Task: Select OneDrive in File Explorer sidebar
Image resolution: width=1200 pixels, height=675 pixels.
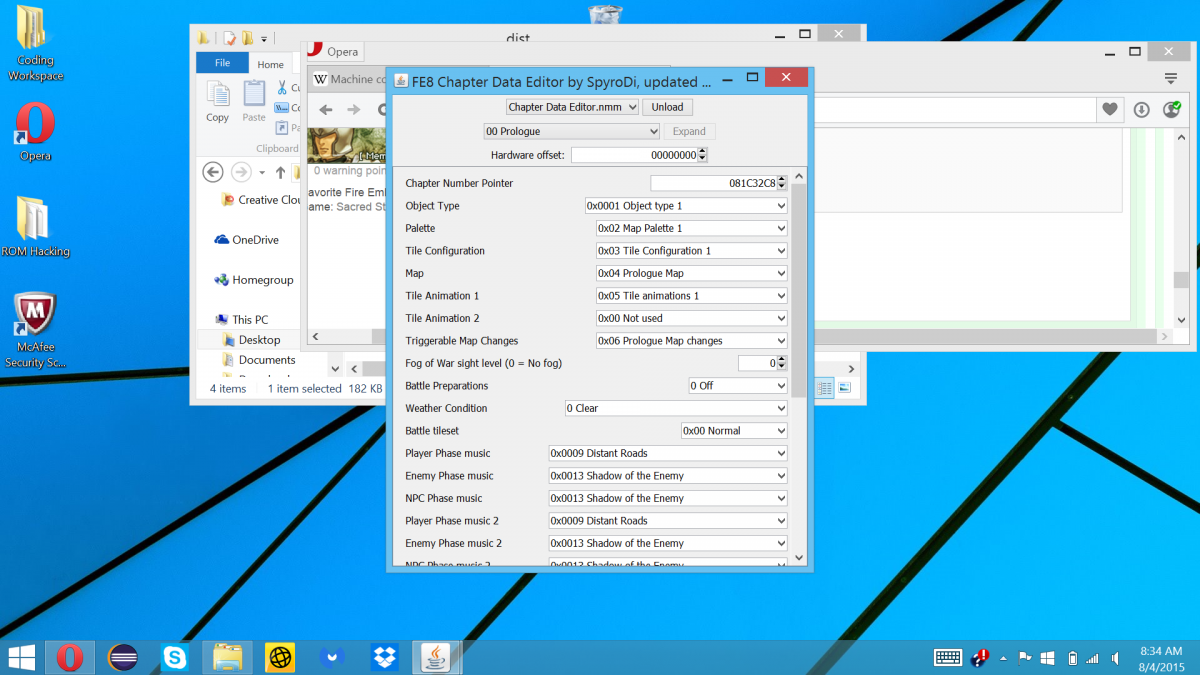Action: [x=246, y=240]
